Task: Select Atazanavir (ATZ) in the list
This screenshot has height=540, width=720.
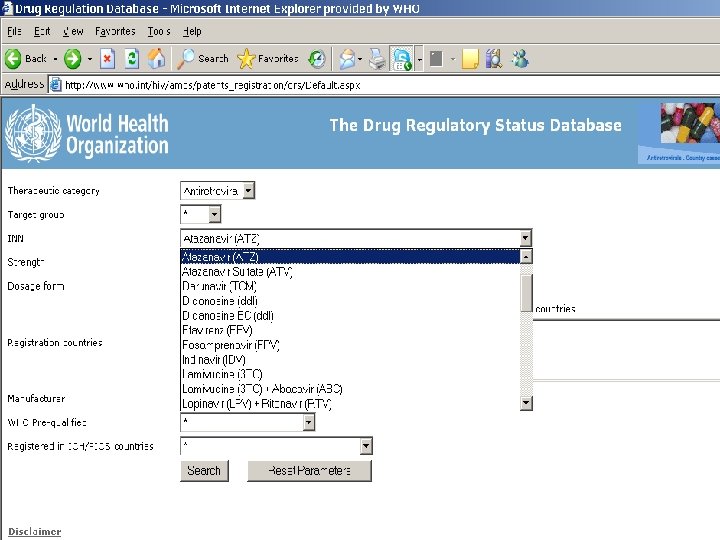Action: point(350,257)
